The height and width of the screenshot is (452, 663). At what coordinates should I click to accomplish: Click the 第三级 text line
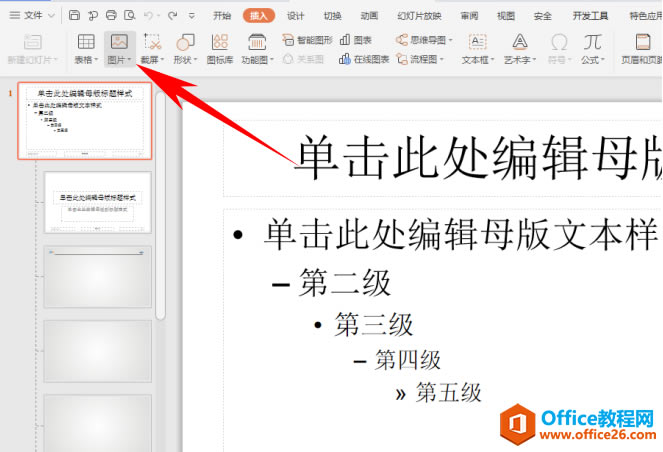[374, 325]
